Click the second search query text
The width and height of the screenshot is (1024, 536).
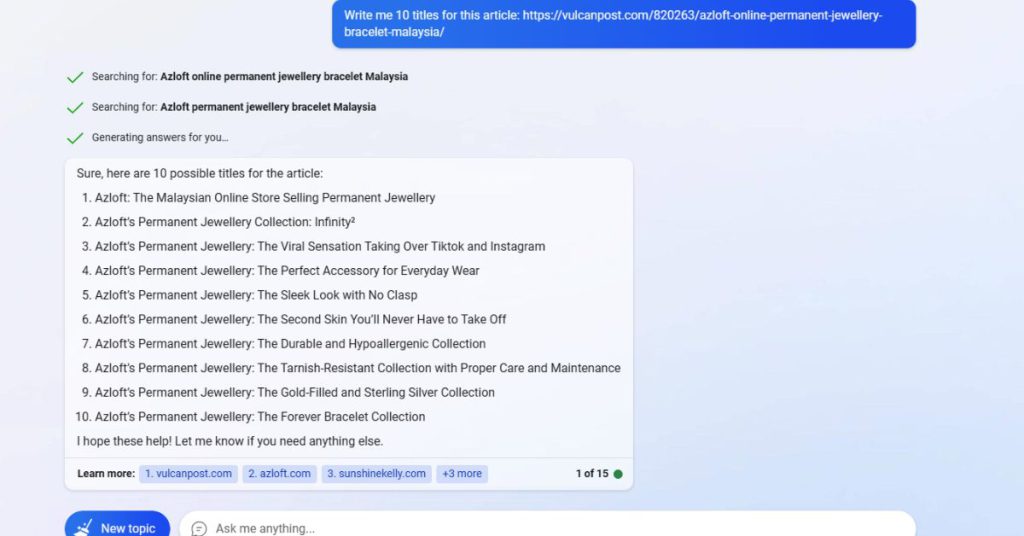tap(268, 107)
